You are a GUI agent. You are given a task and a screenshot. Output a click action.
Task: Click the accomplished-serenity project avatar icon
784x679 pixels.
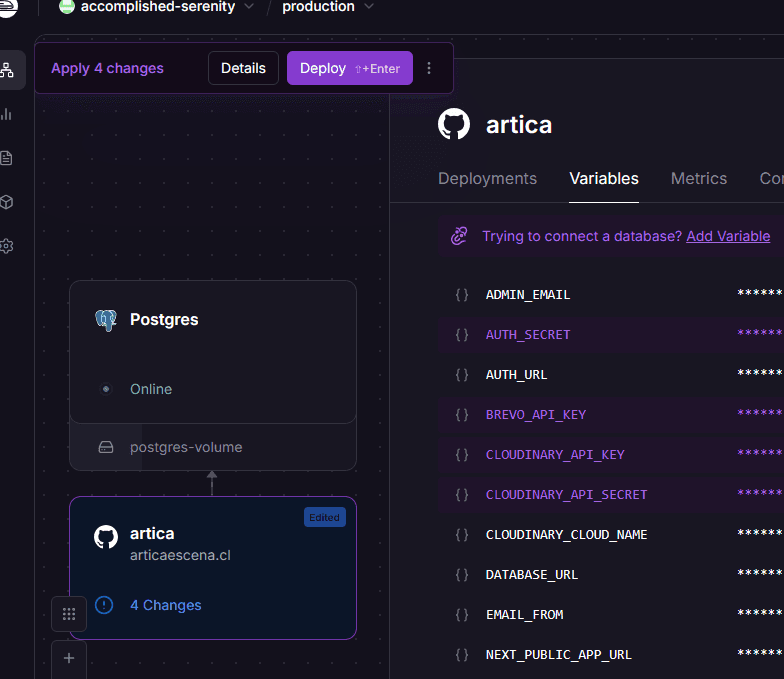[x=66, y=6]
